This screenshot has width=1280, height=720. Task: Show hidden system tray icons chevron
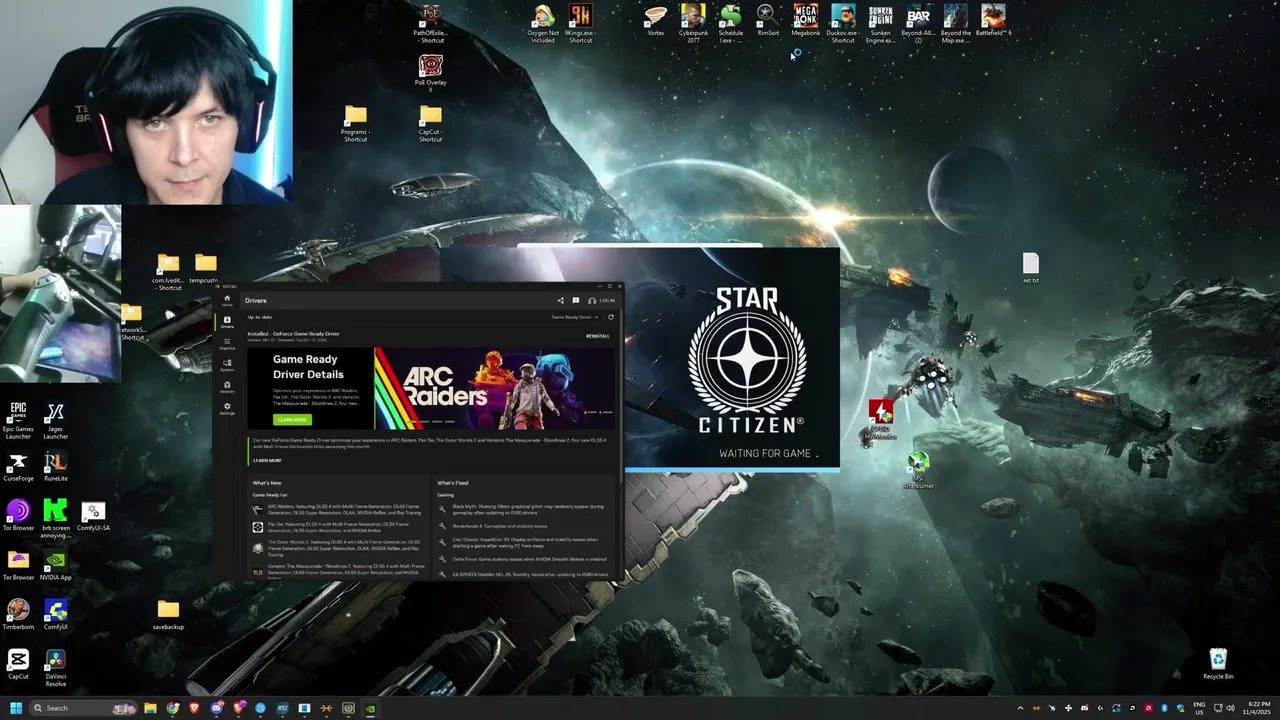[1020, 708]
